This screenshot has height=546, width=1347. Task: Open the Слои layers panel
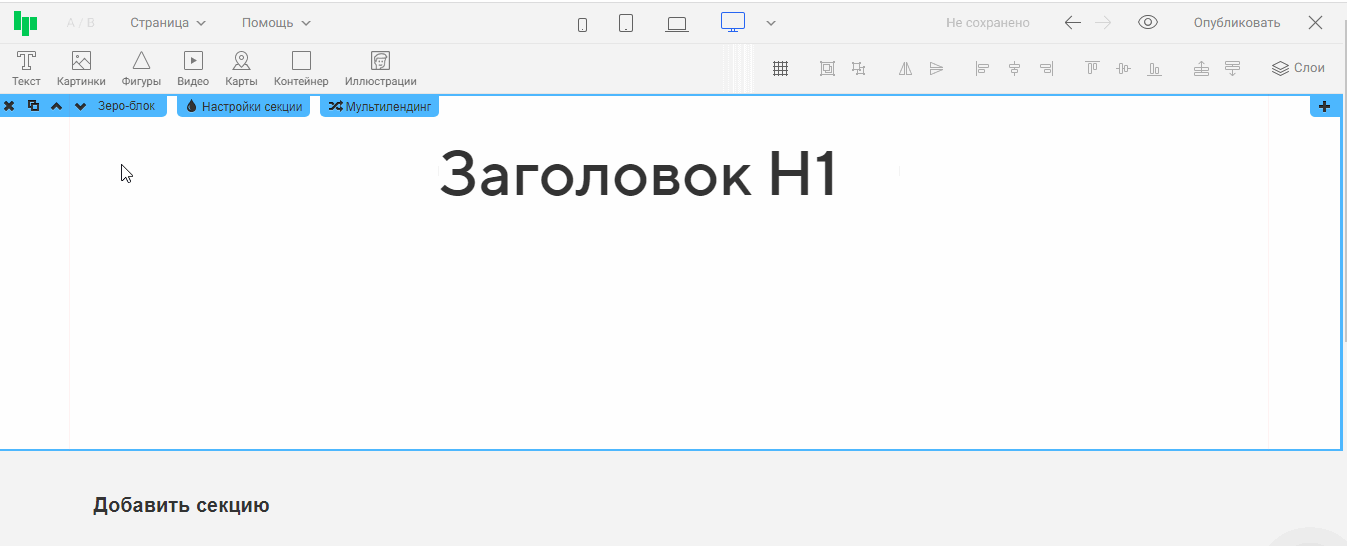[1298, 68]
